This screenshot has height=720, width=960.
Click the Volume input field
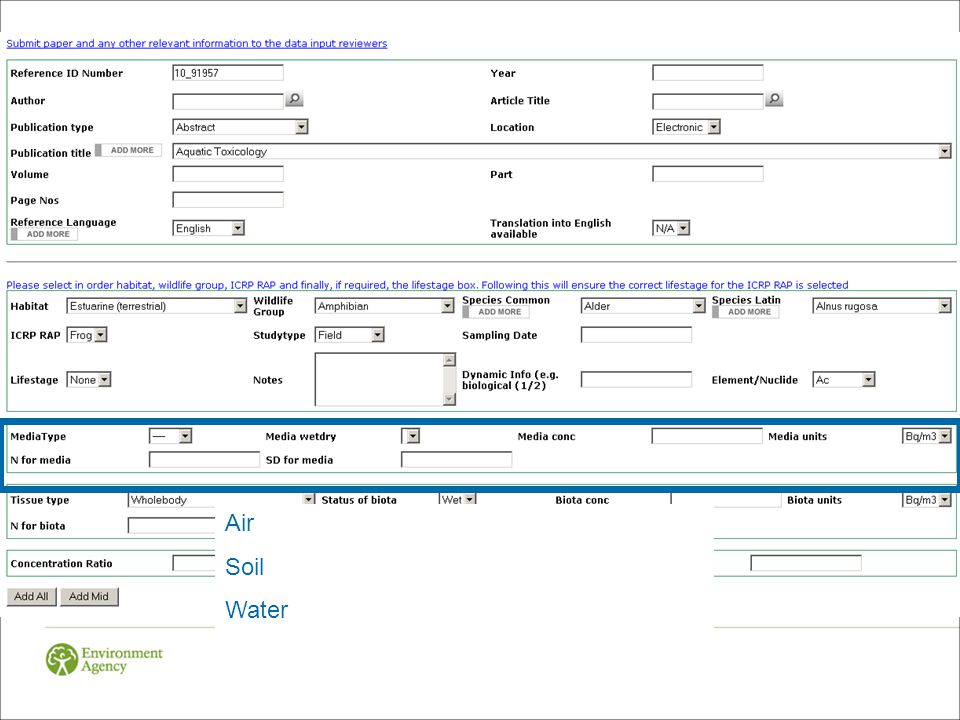[228, 174]
